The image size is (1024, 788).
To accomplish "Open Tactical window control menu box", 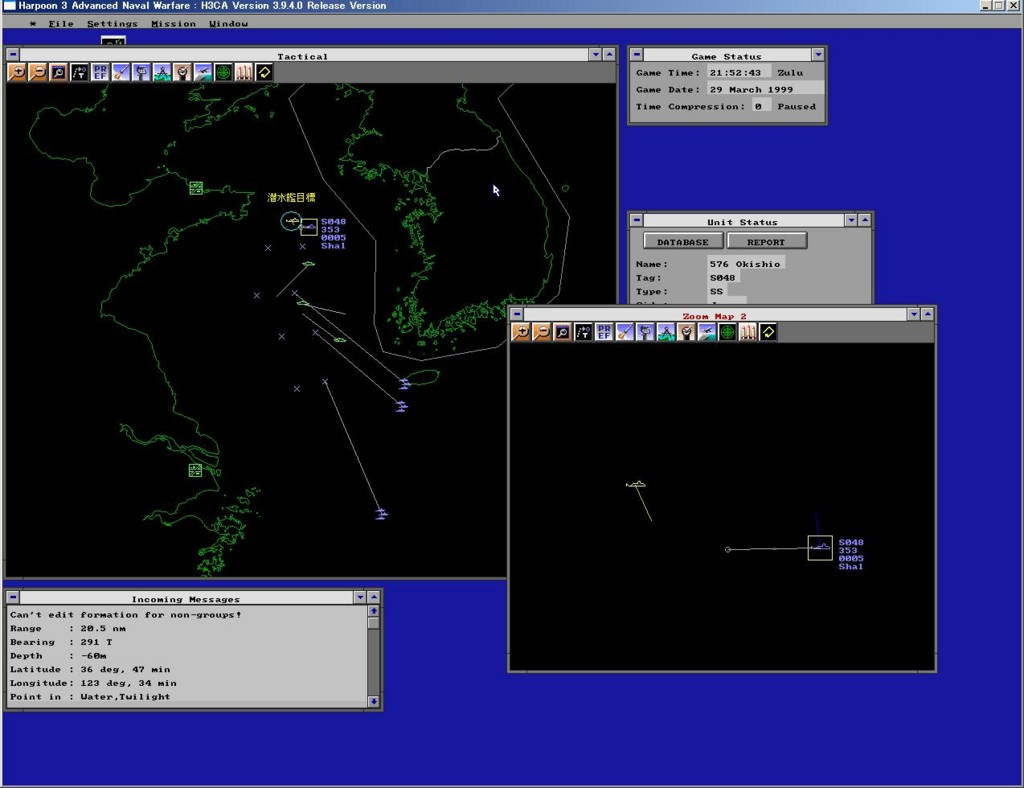I will click(x=13, y=54).
